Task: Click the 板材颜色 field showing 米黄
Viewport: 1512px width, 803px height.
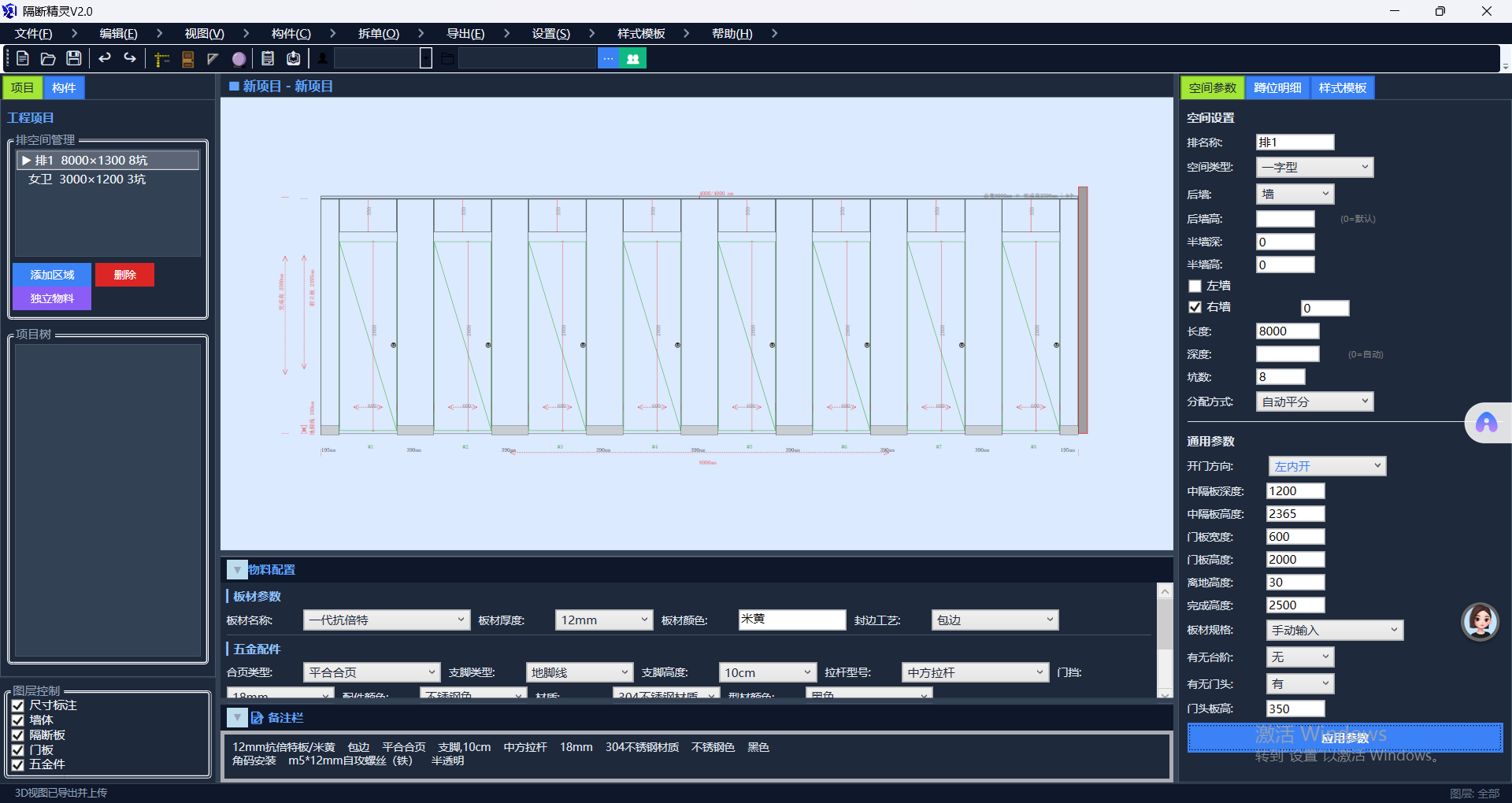Action: tap(792, 620)
